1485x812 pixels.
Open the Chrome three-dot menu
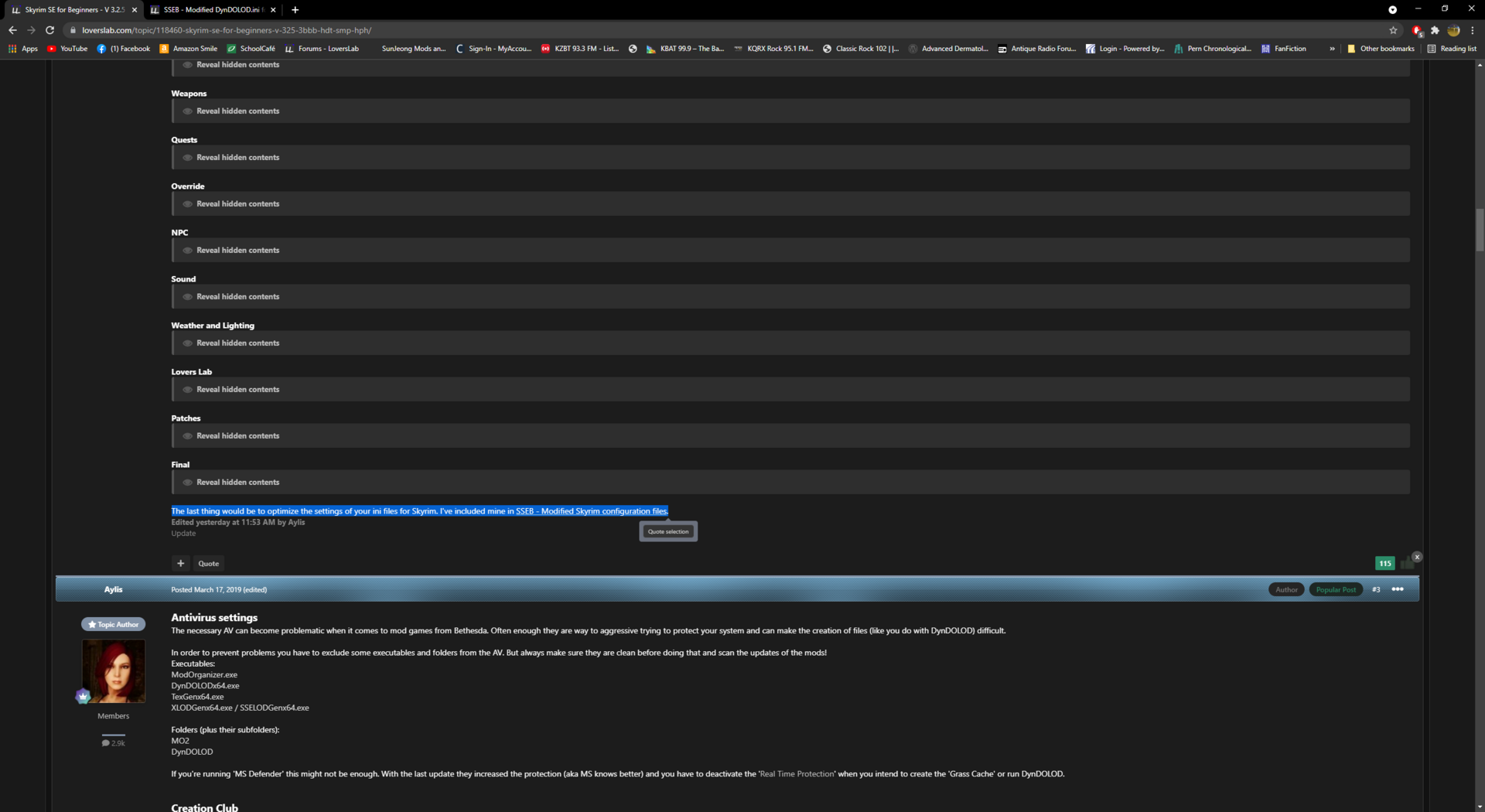coord(1473,30)
